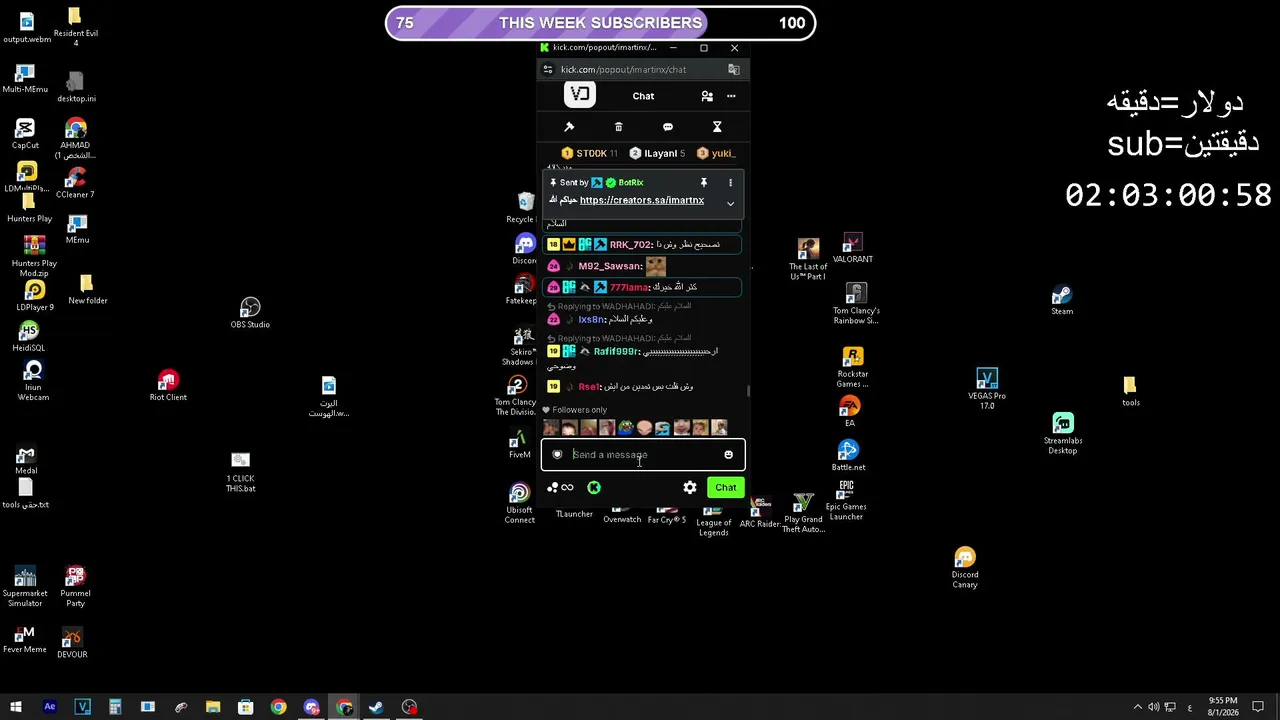Screen dimensions: 1280x720
Task: Click the taskbar volume icon
Action: click(x=1153, y=707)
